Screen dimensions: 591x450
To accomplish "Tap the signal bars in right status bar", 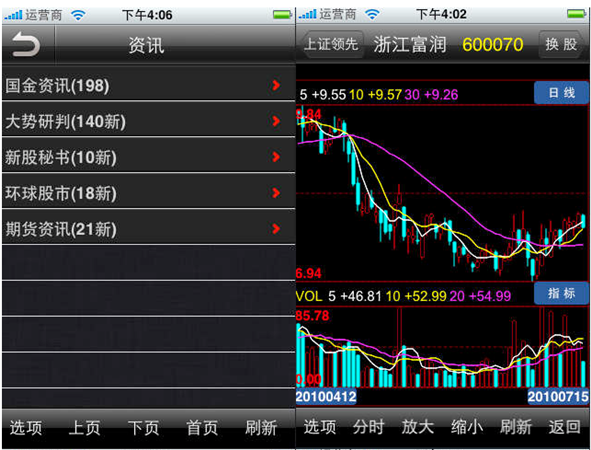I will pyautogui.click(x=308, y=15).
